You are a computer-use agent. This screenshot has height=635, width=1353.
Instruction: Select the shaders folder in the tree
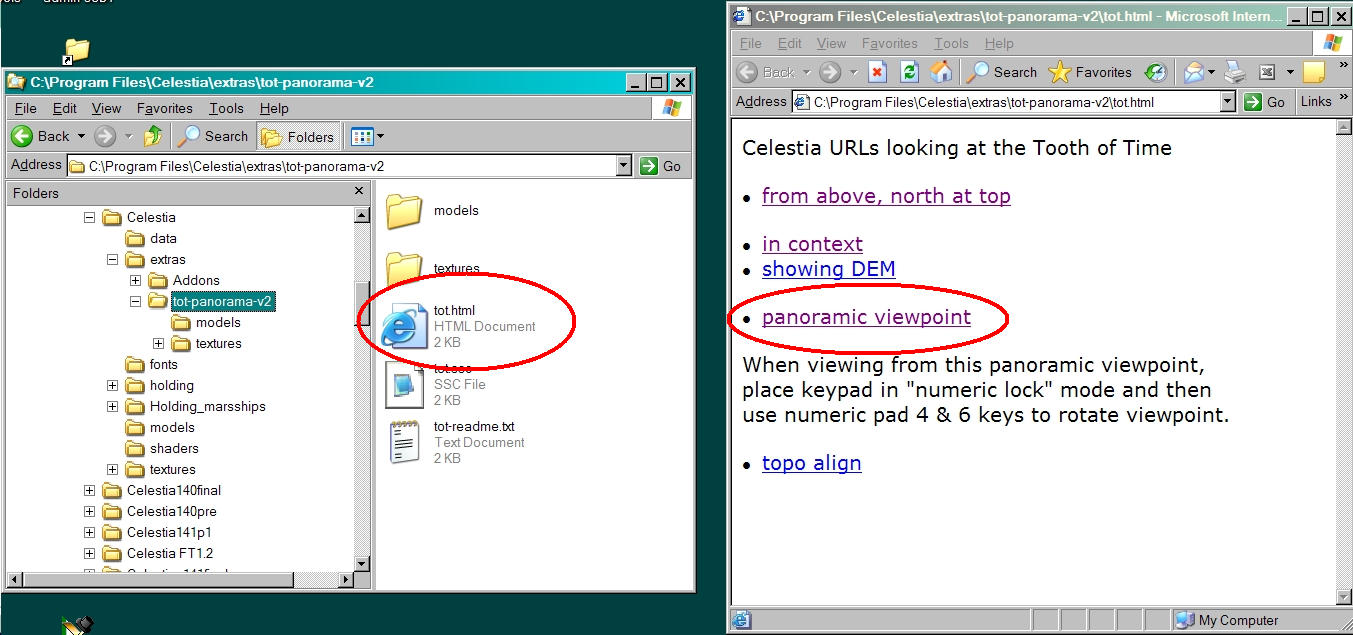162,448
